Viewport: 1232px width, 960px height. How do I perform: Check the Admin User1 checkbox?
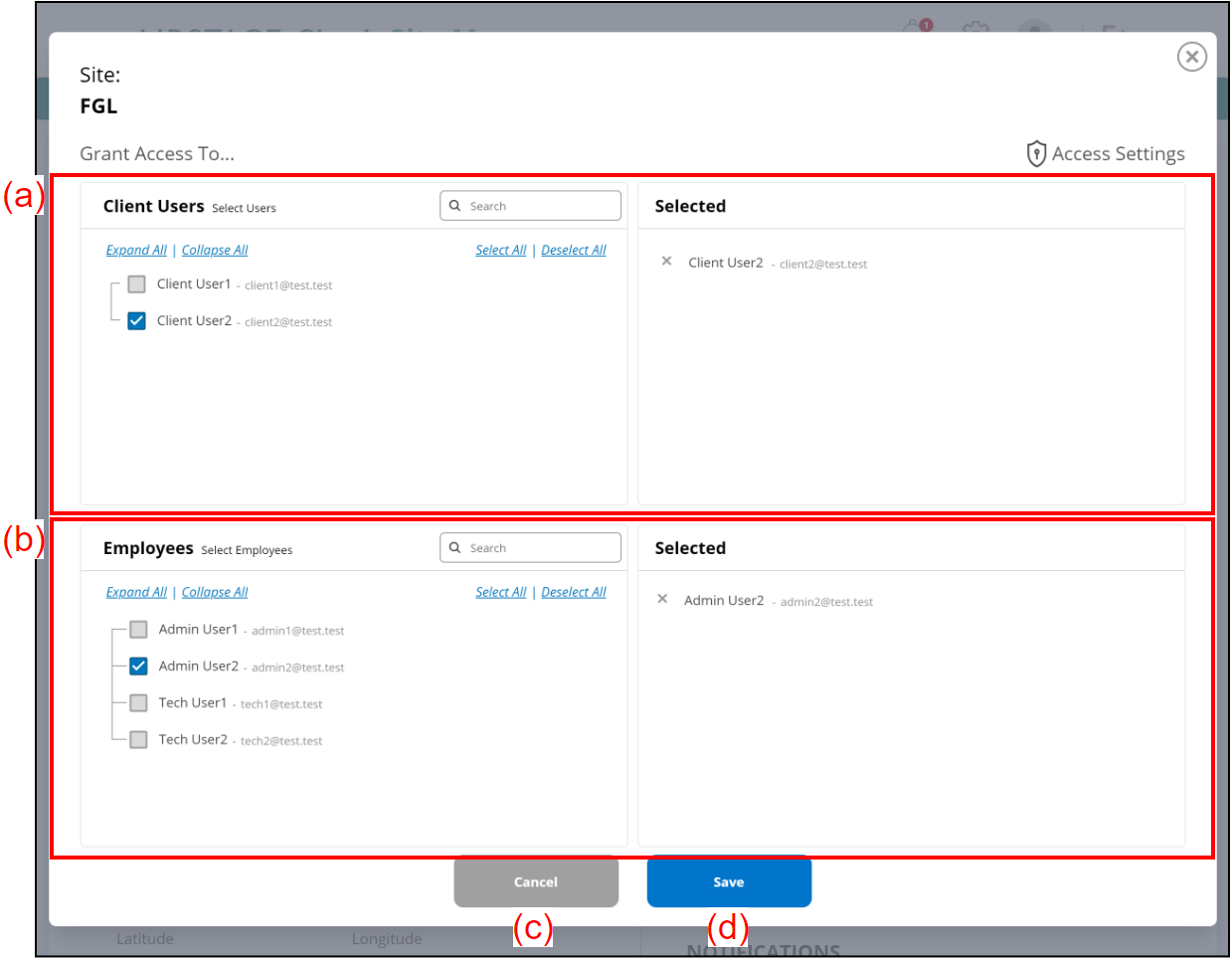pyautogui.click(x=139, y=630)
